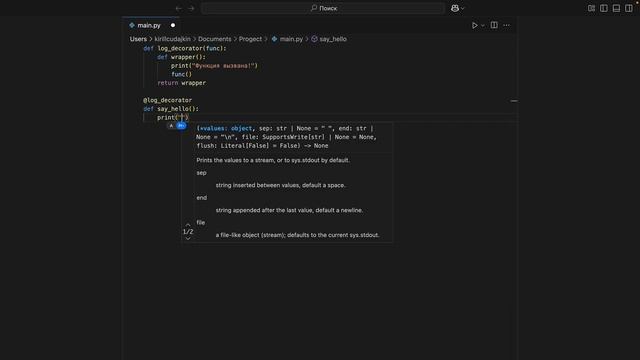Go back with the left navigation arrow
The width and height of the screenshot is (640, 360).
click(178, 8)
